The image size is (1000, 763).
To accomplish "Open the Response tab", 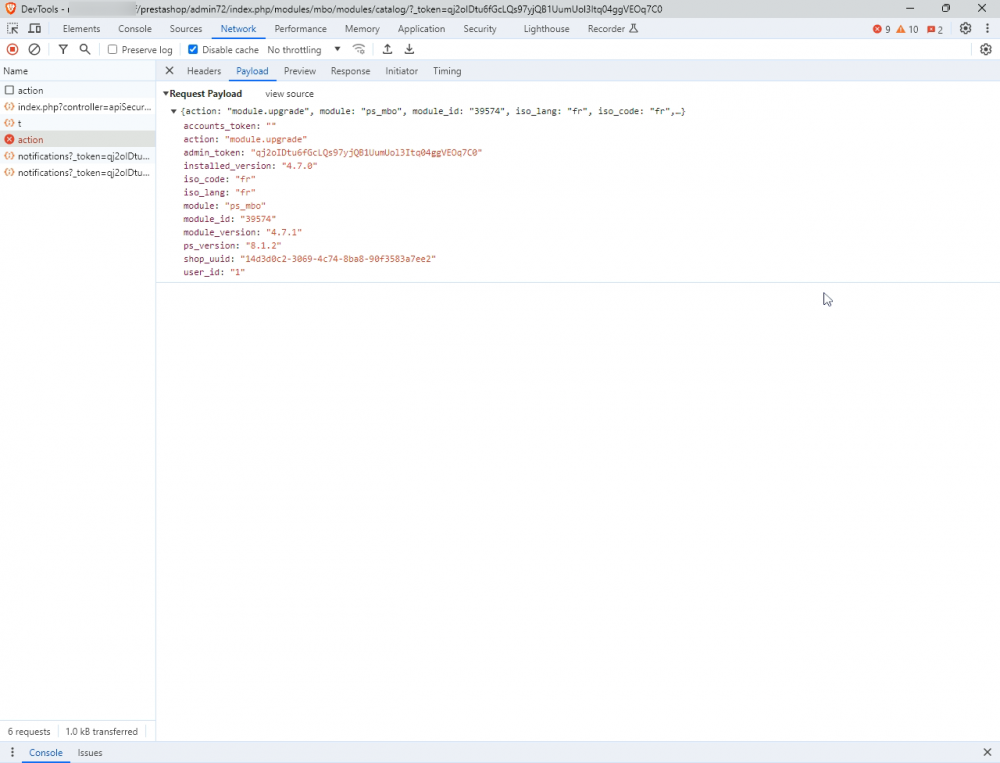I will 351,71.
